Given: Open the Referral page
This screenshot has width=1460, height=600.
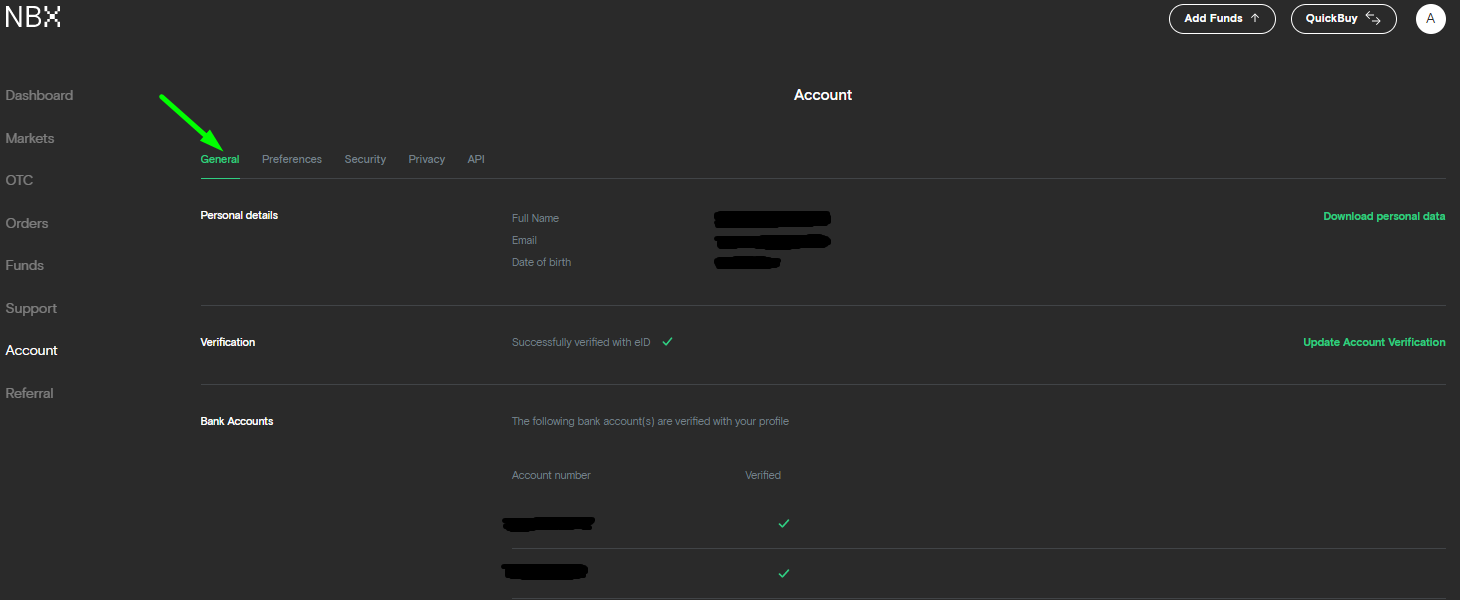Looking at the screenshot, I should (x=30, y=393).
